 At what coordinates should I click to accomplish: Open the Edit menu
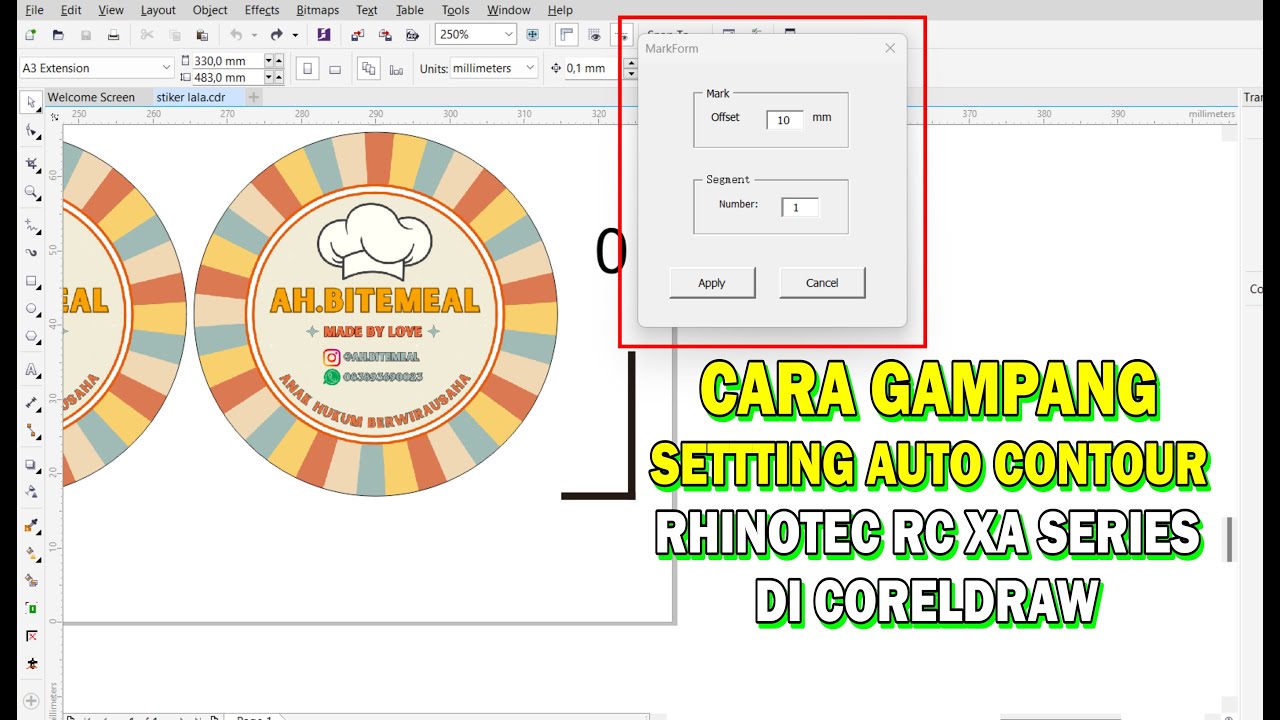71,10
